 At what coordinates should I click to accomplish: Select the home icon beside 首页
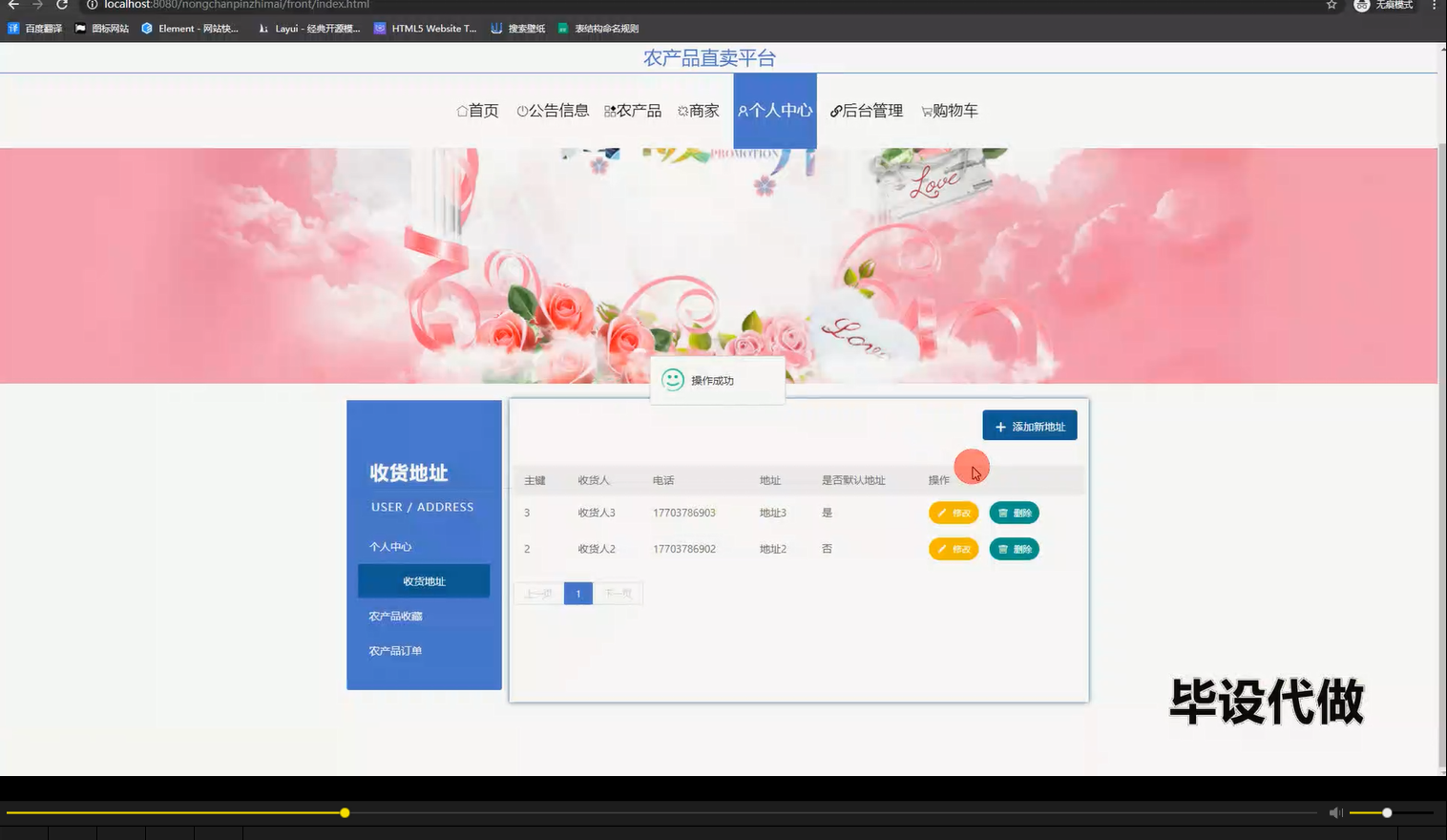(461, 110)
